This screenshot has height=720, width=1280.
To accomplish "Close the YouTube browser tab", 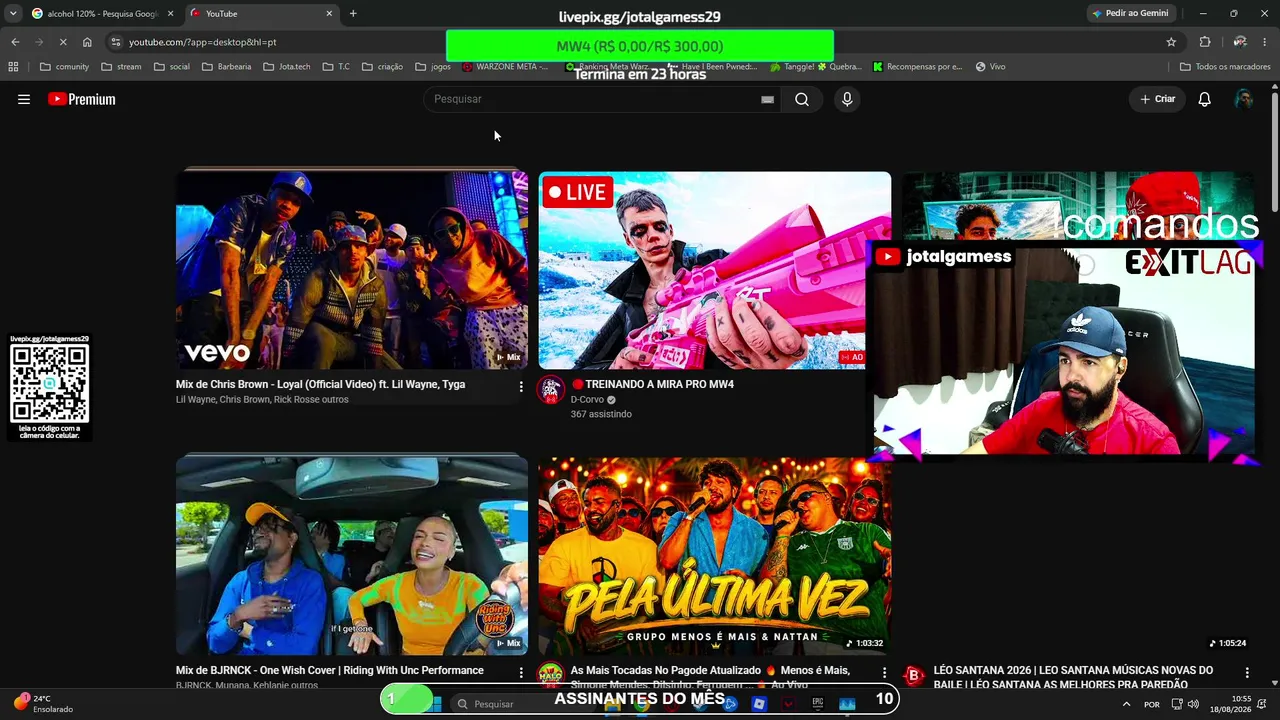I will coord(329,14).
